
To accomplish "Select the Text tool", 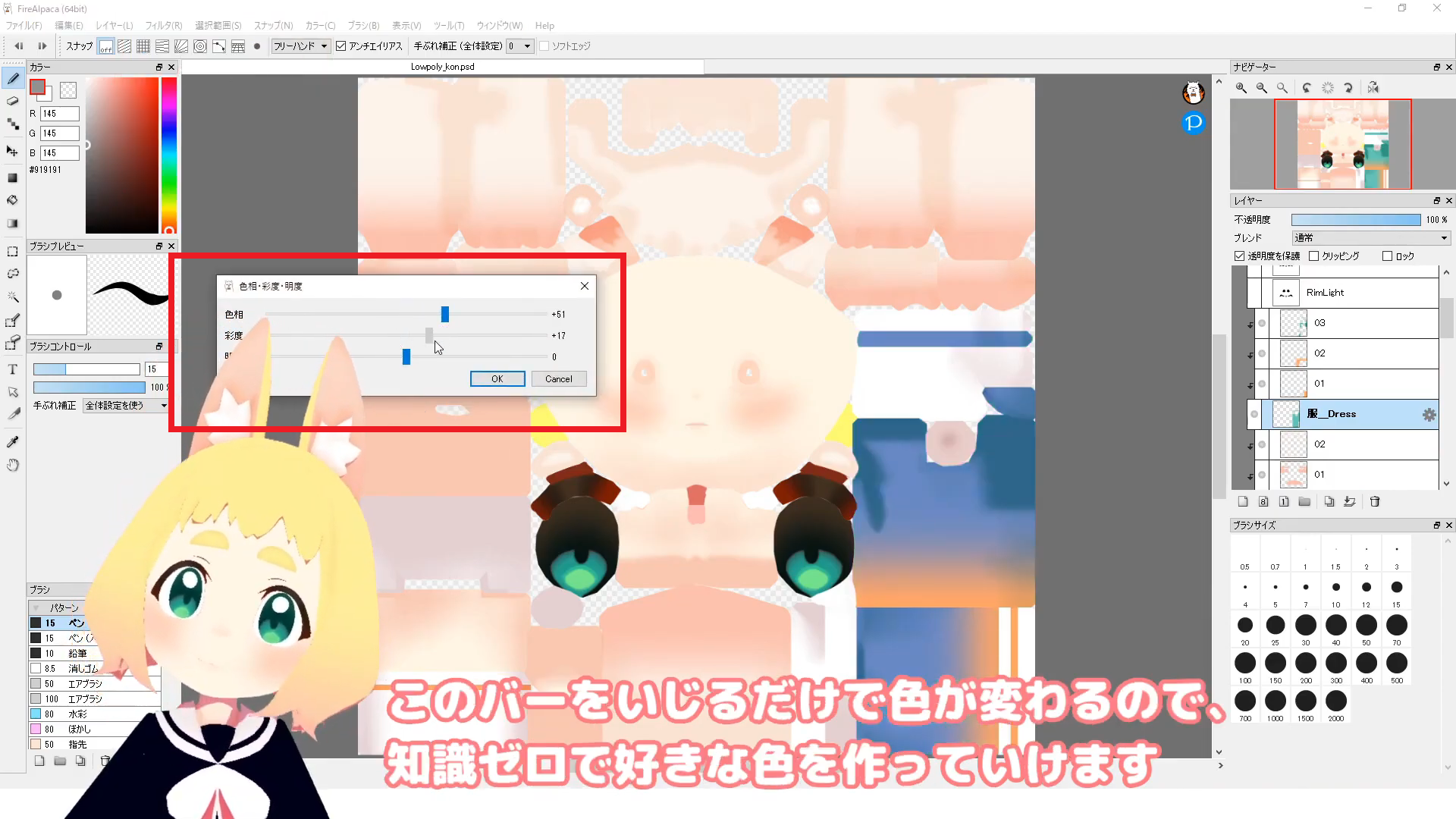I will point(13,369).
